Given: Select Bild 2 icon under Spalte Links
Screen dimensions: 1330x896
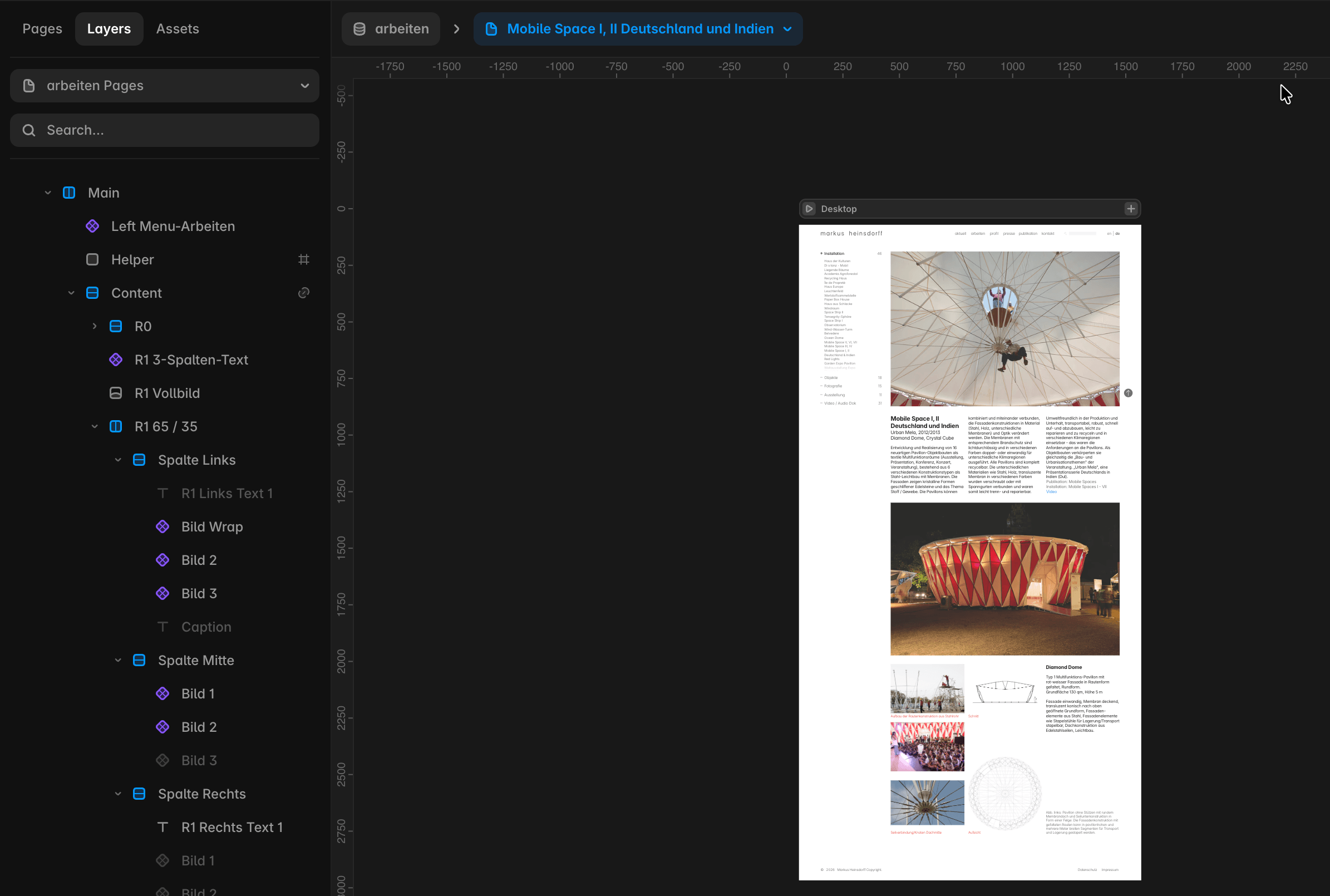Looking at the screenshot, I should point(163,560).
